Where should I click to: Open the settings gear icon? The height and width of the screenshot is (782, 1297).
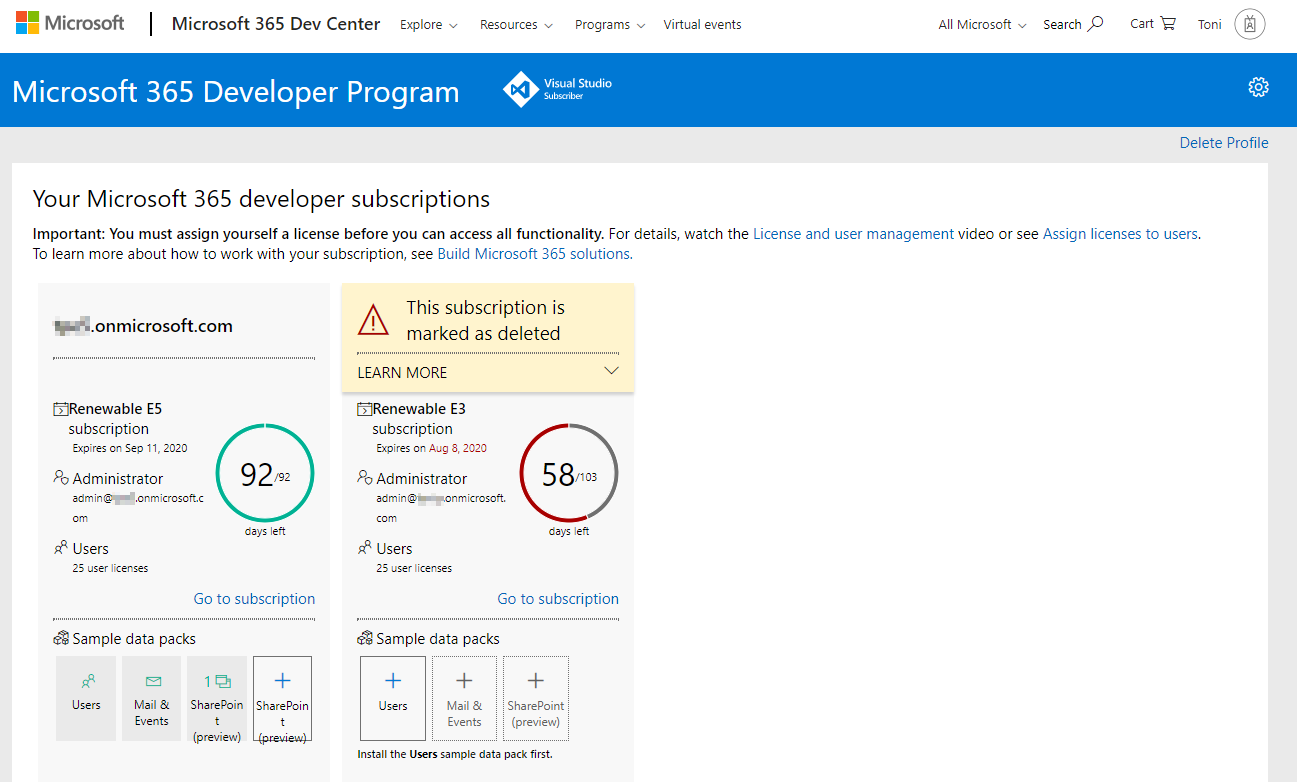[x=1258, y=87]
